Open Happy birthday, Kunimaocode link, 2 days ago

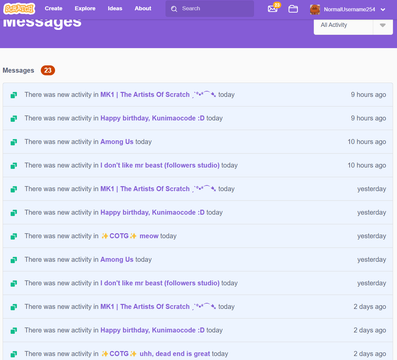(x=152, y=330)
